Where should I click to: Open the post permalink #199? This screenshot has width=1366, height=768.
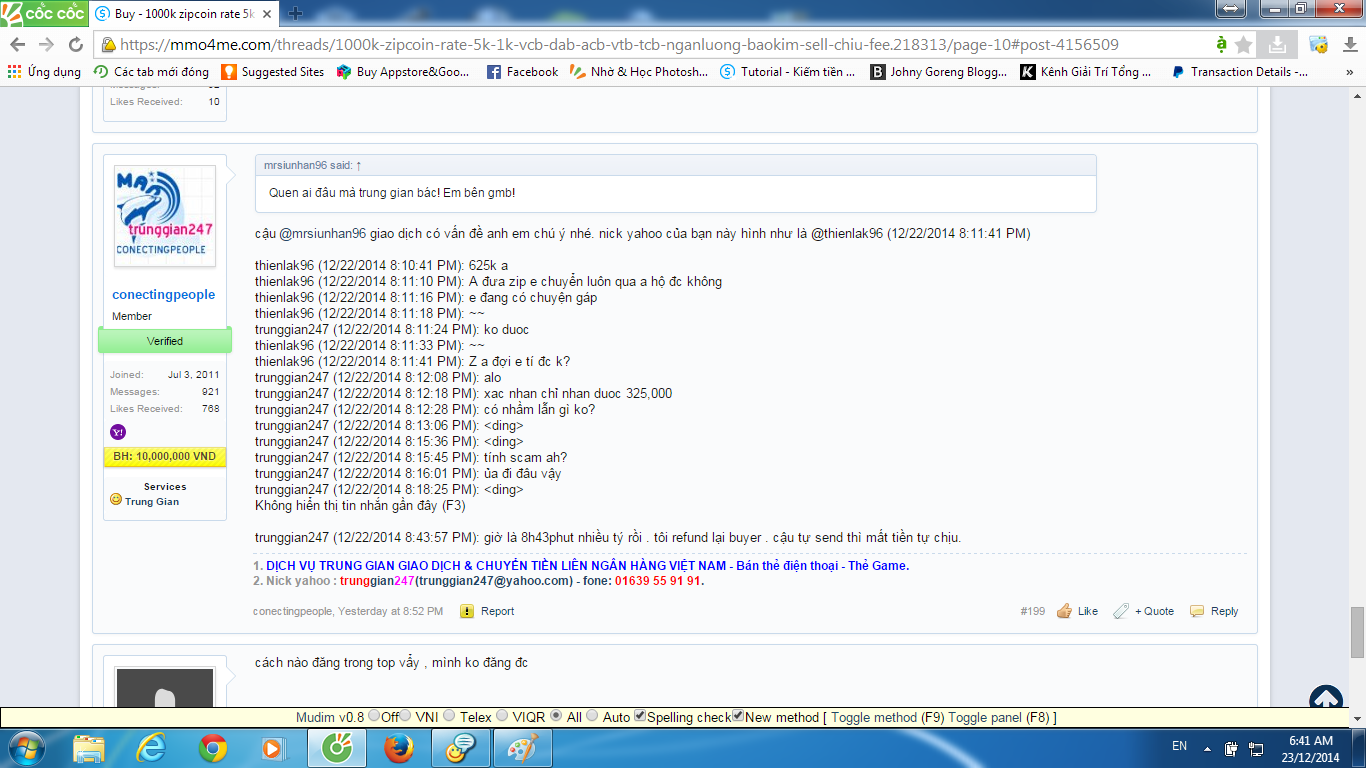pos(1033,611)
